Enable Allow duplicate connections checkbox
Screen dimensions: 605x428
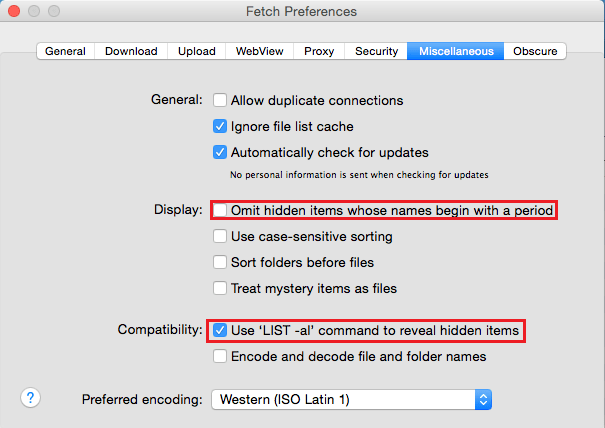coord(220,101)
